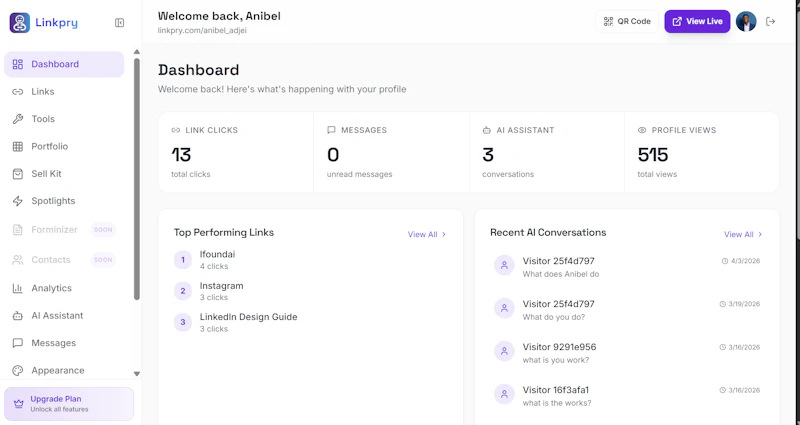The width and height of the screenshot is (800, 425).
Task: Click chevron next to Top Performing Links View All
Action: coord(444,235)
